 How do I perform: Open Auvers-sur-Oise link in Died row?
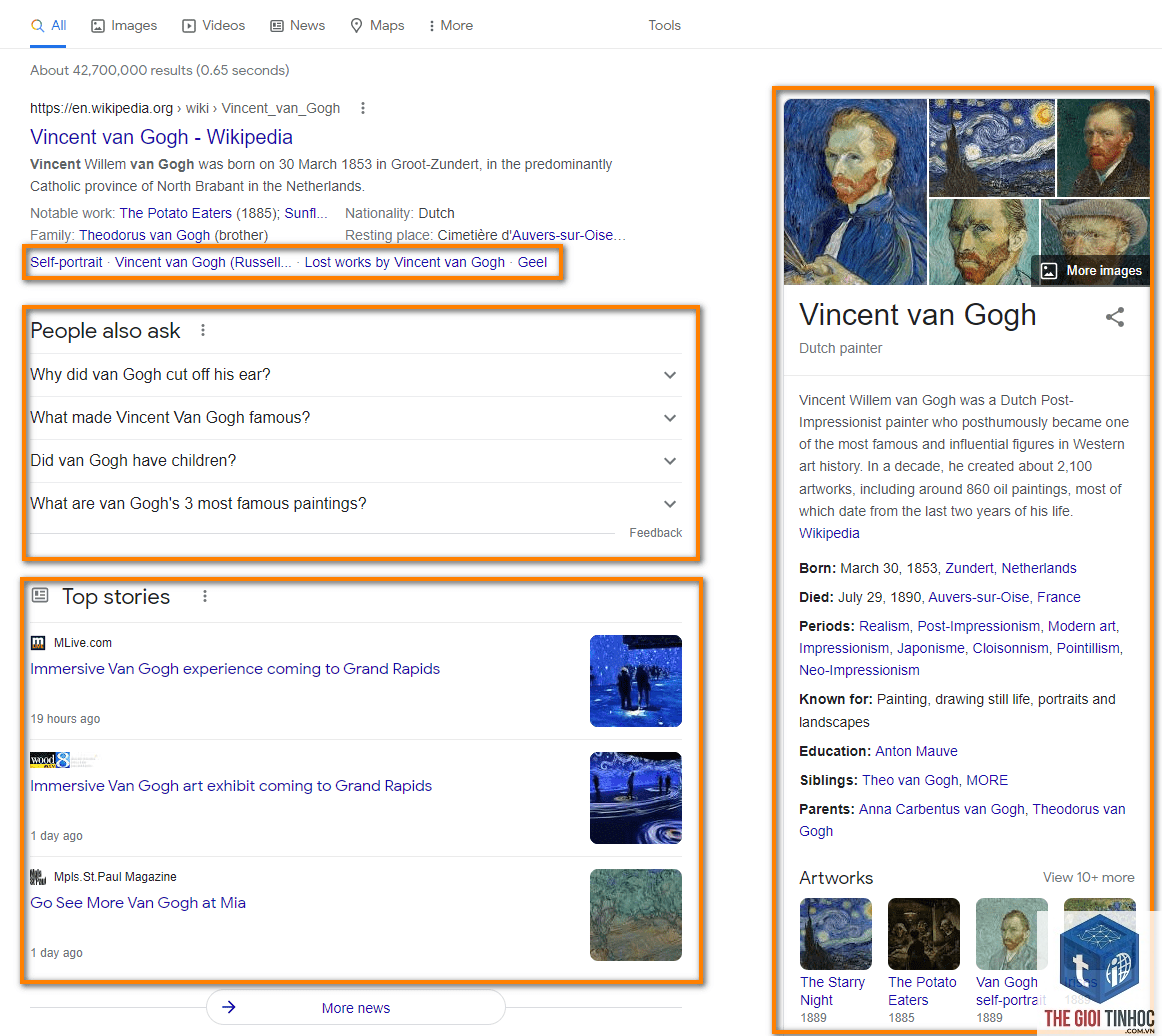tap(978, 597)
